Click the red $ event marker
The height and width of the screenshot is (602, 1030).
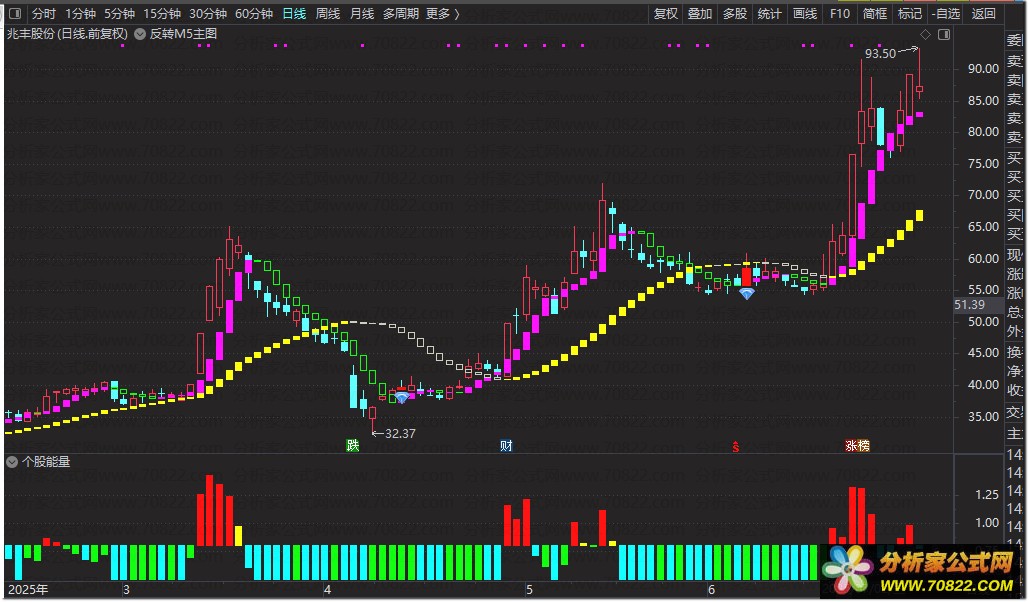click(736, 447)
